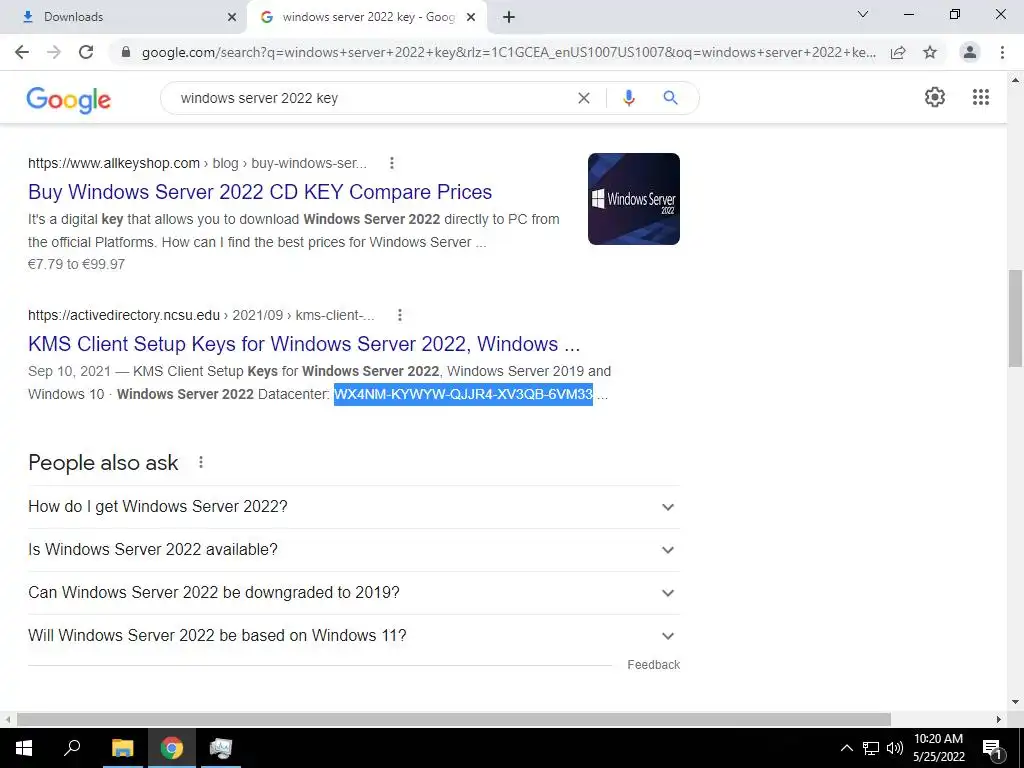Viewport: 1024px width, 768px height.
Task: Select the windows server 2022 key tab
Action: (x=367, y=17)
